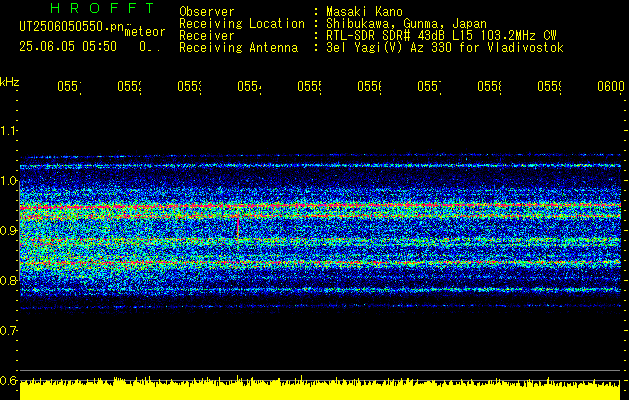Click the 0.7 kHz frequency axis label
The height and width of the screenshot is (400, 629).
8,331
